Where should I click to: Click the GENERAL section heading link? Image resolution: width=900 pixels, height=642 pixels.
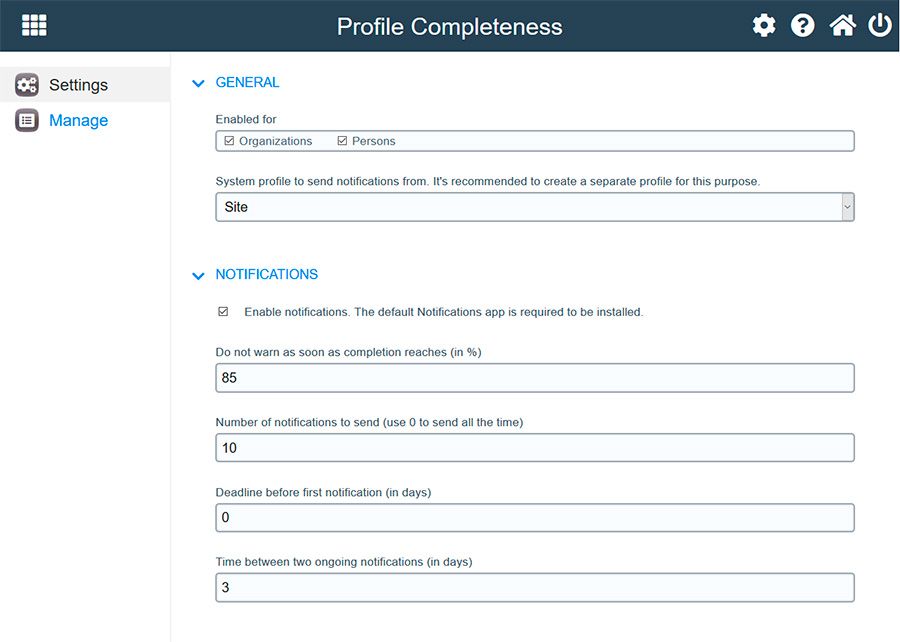[248, 83]
